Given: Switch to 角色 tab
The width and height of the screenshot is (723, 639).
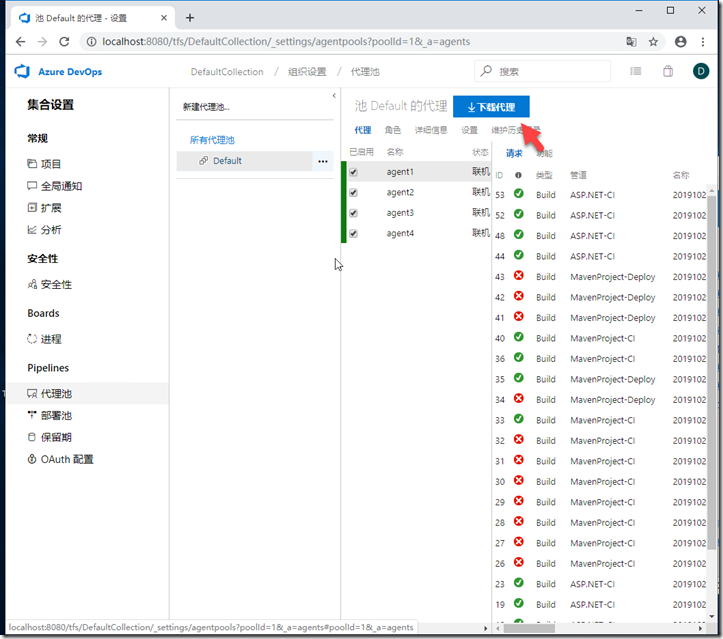Looking at the screenshot, I should coord(393,130).
